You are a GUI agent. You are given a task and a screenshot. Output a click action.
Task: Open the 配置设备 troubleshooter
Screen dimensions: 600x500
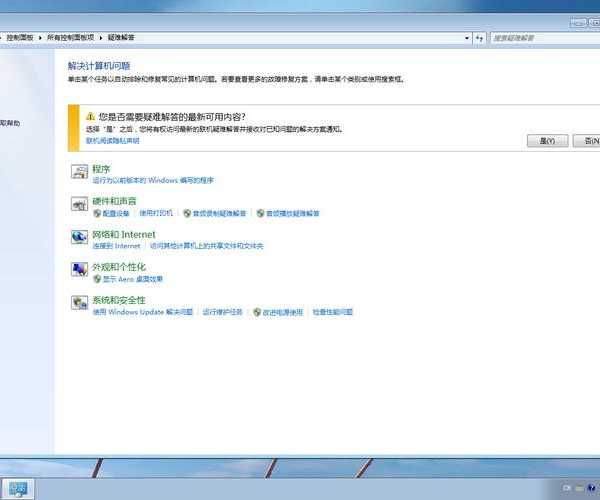pyautogui.click(x=116, y=213)
